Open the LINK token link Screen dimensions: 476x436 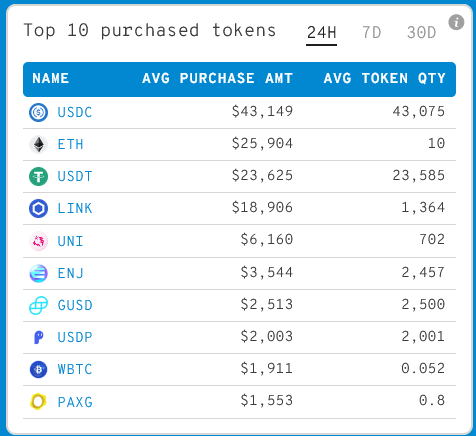75,209
